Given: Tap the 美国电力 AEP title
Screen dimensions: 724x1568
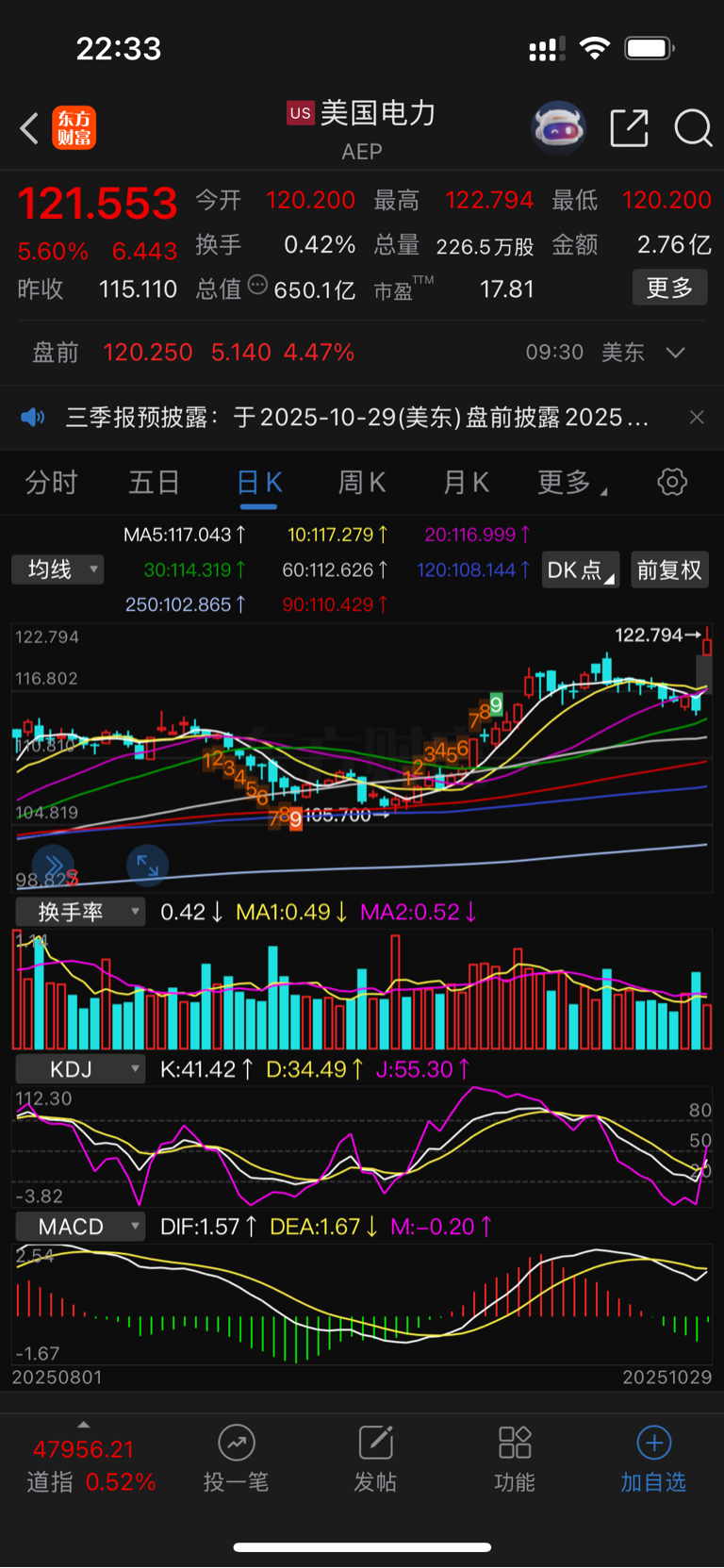Looking at the screenshot, I should pyautogui.click(x=362, y=128).
